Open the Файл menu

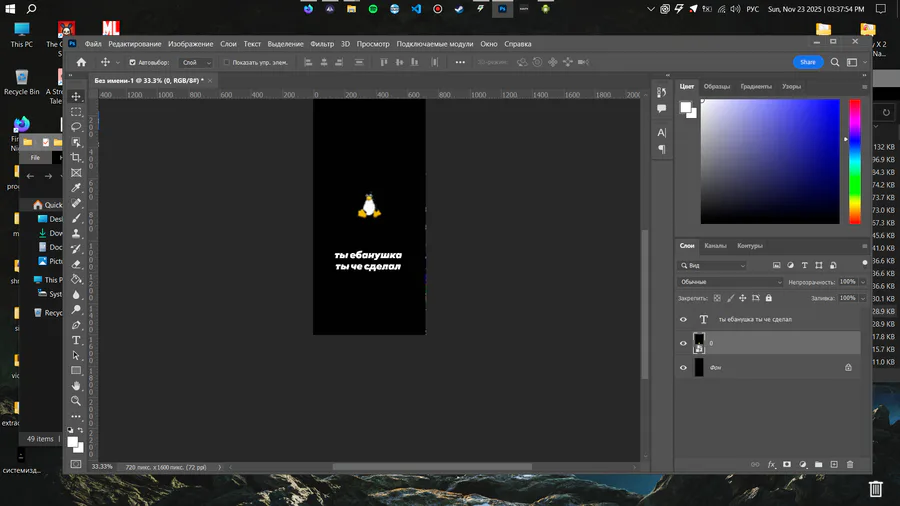click(93, 44)
